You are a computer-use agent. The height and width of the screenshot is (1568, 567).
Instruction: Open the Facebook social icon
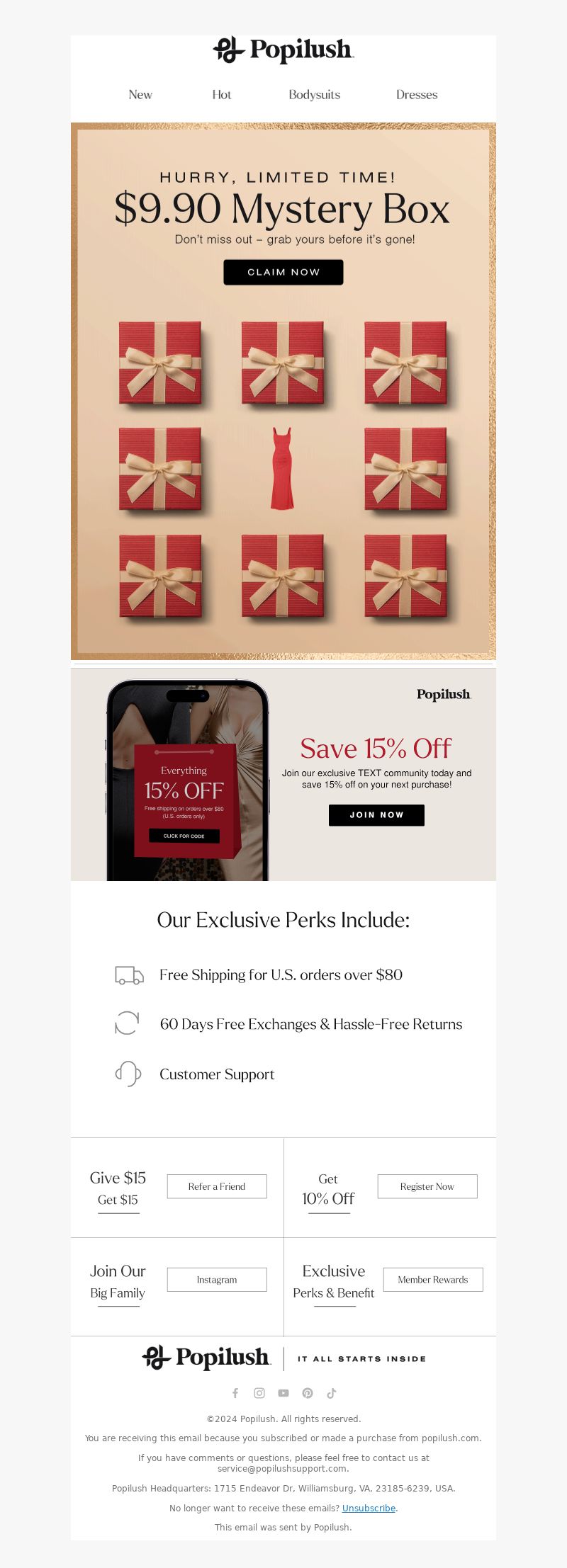(x=235, y=1393)
